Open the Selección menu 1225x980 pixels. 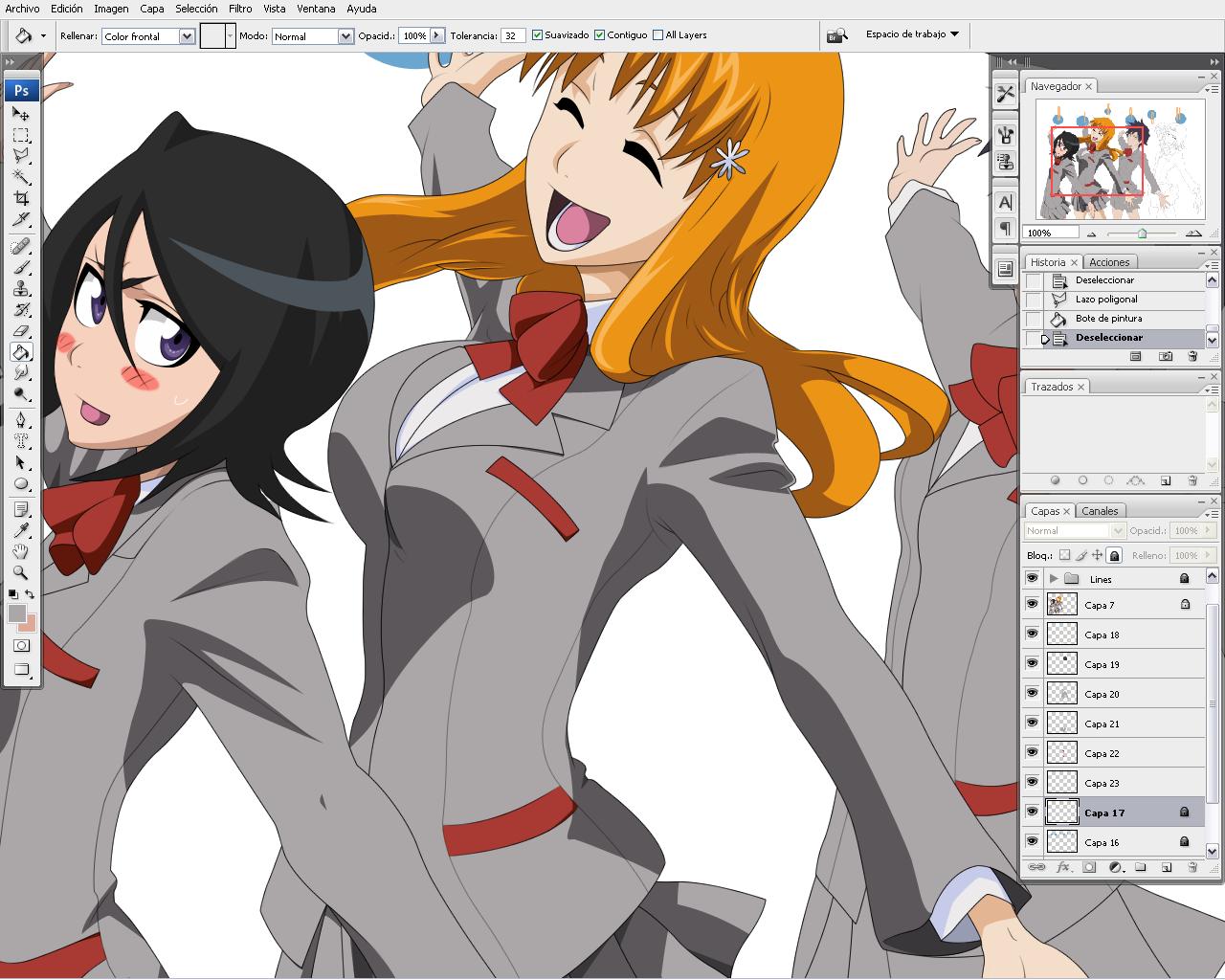(x=196, y=9)
